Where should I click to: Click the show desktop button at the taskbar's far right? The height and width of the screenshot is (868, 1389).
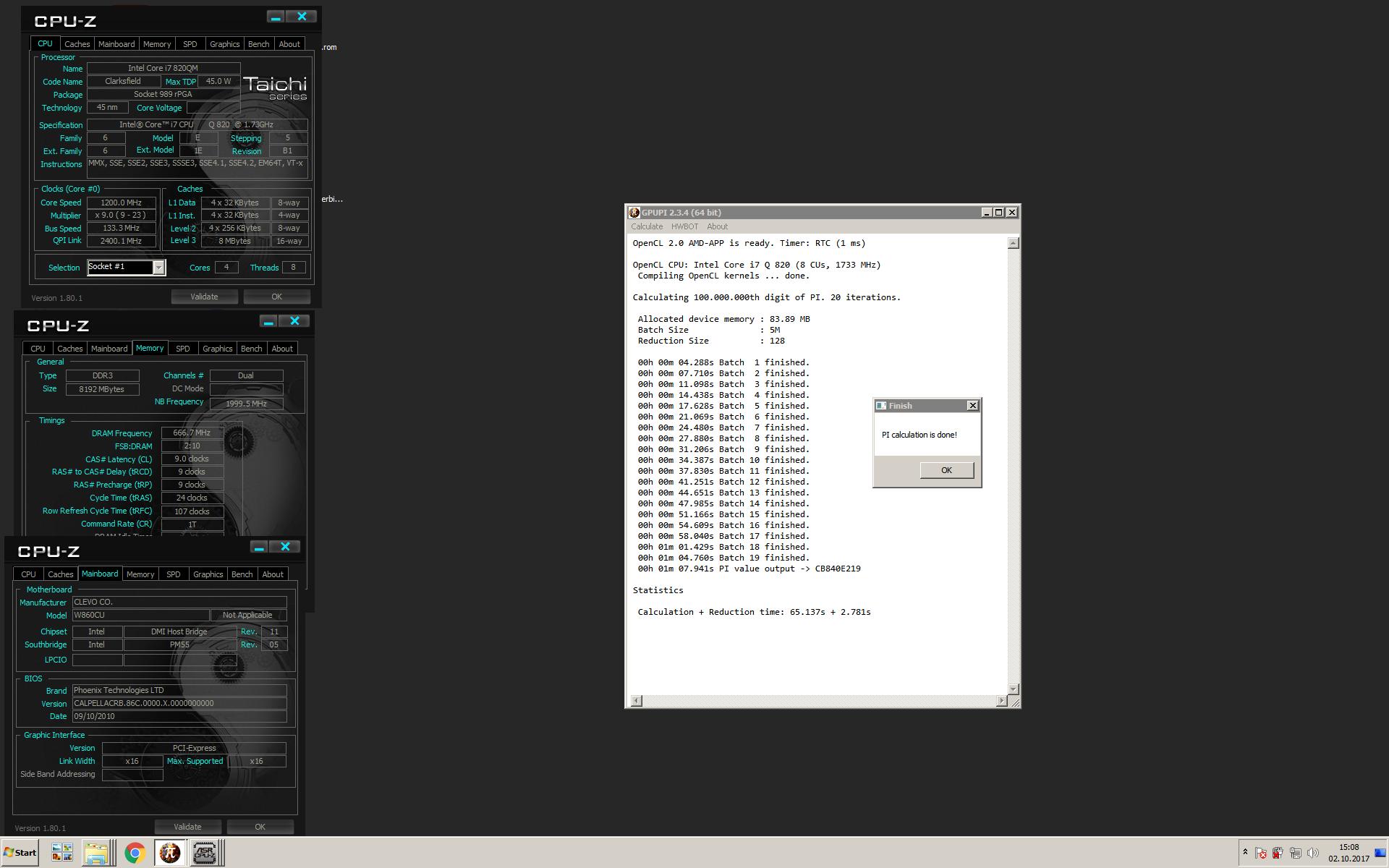coord(1382,853)
